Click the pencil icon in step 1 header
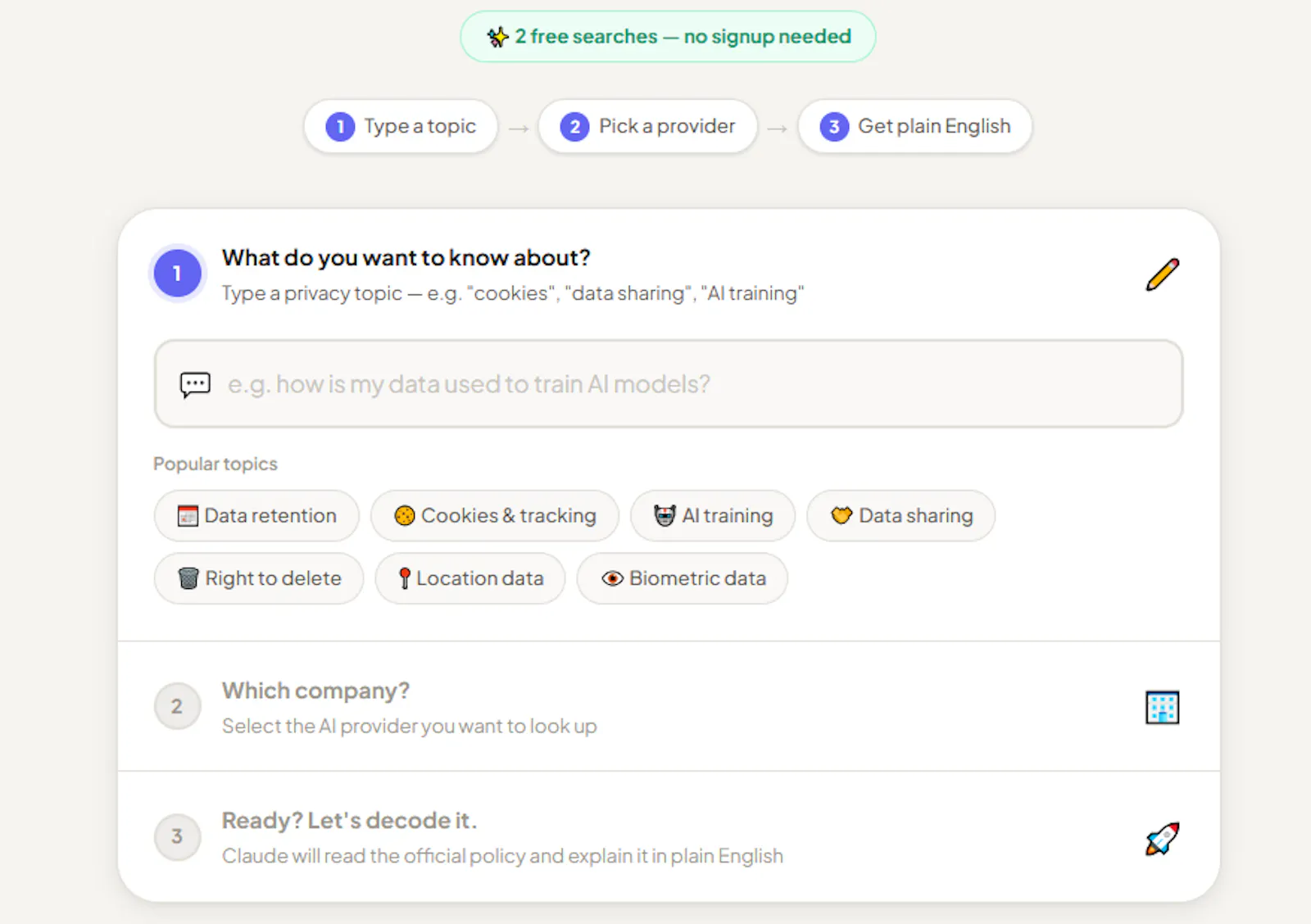This screenshot has height=924, width=1311. (x=1162, y=274)
